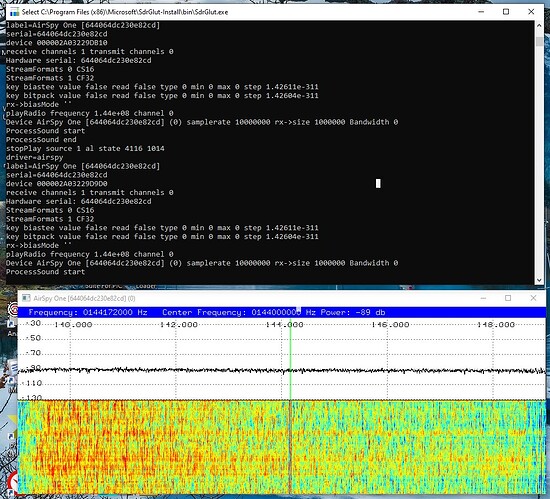
Task: Click the -50 dB scale label
Action: 33,338
